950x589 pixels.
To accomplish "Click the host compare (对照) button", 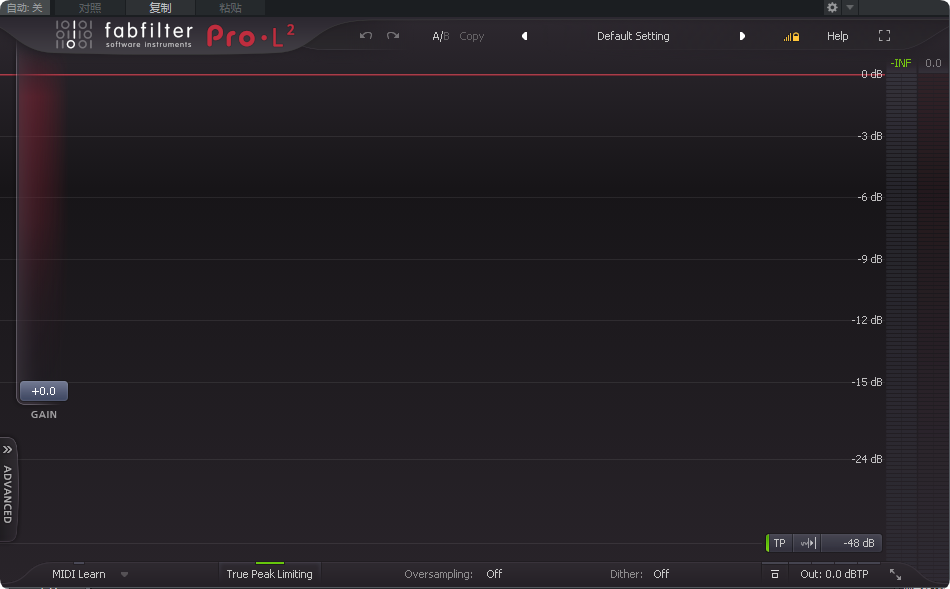I will click(90, 7).
